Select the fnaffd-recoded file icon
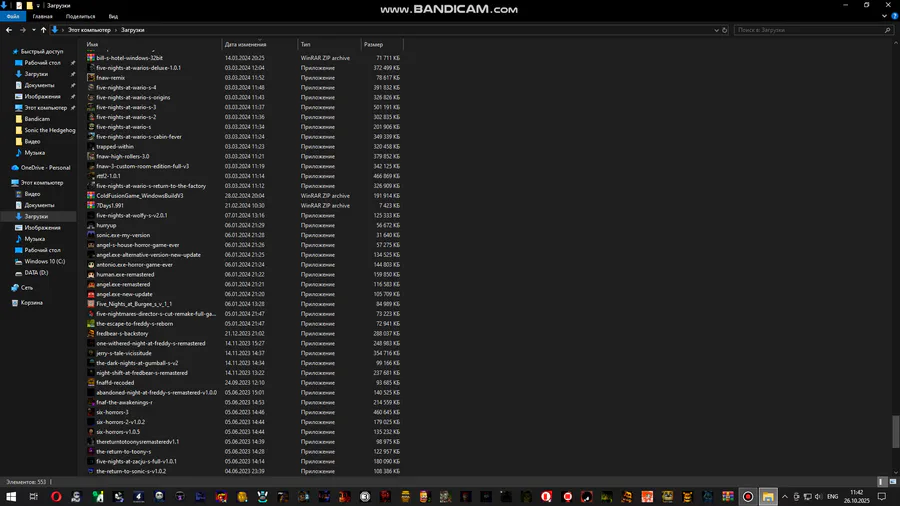Image resolution: width=900 pixels, height=506 pixels. [x=91, y=383]
